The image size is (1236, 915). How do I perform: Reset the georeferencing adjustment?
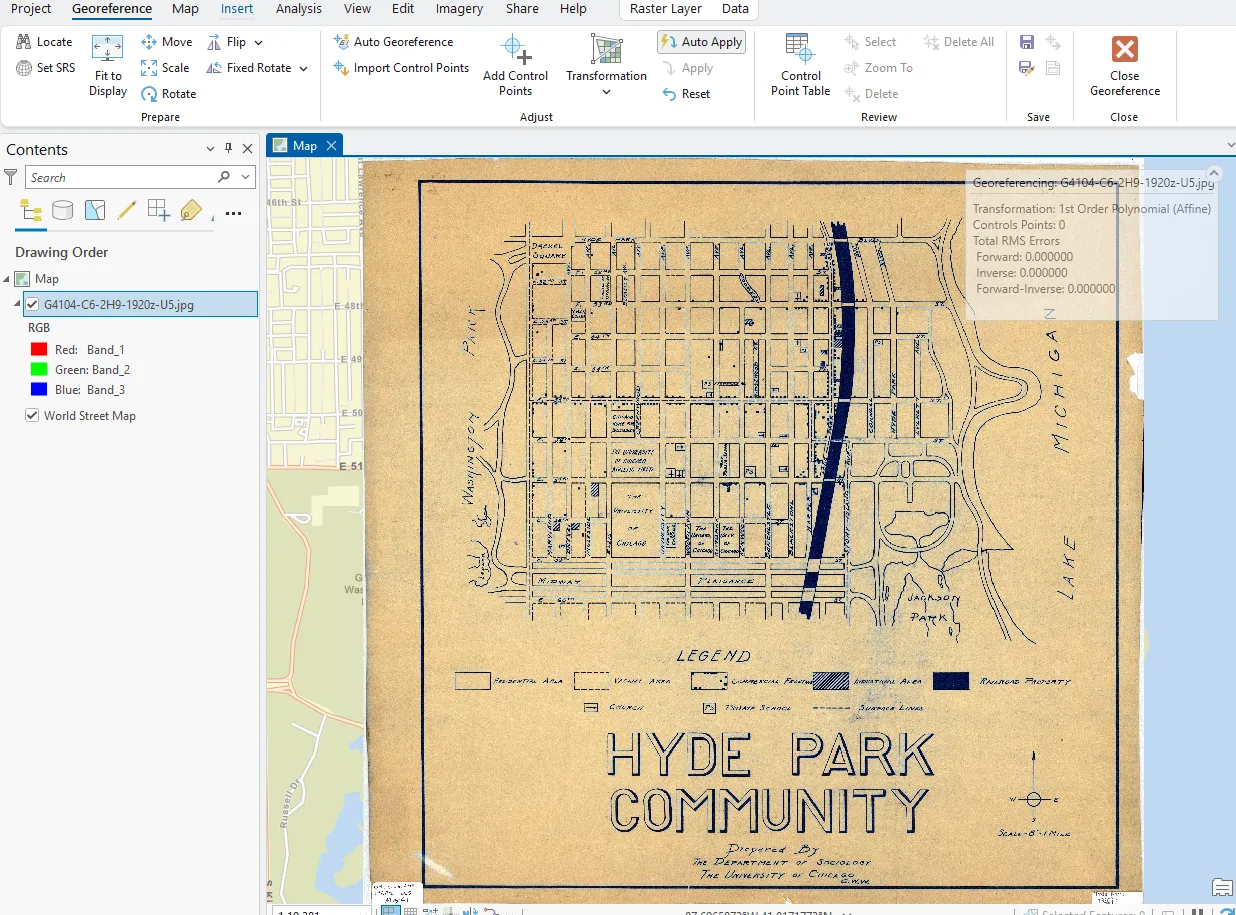click(x=686, y=94)
